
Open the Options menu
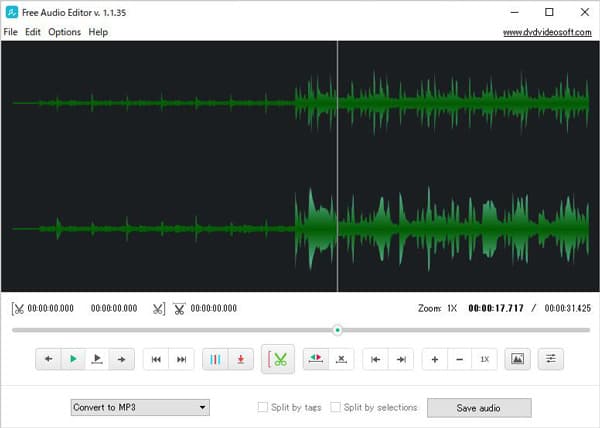coord(64,32)
